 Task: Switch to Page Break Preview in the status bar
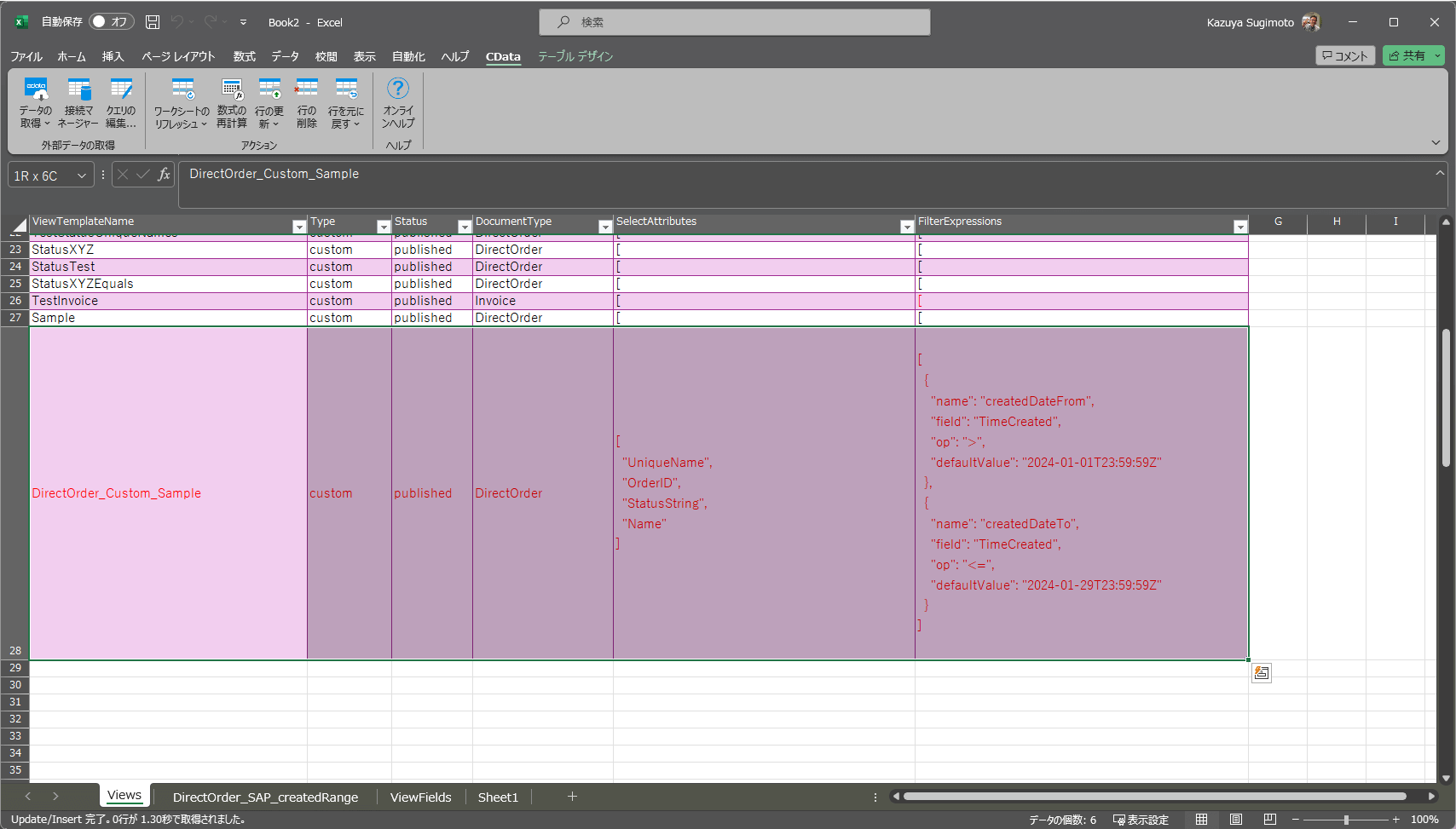point(1270,820)
